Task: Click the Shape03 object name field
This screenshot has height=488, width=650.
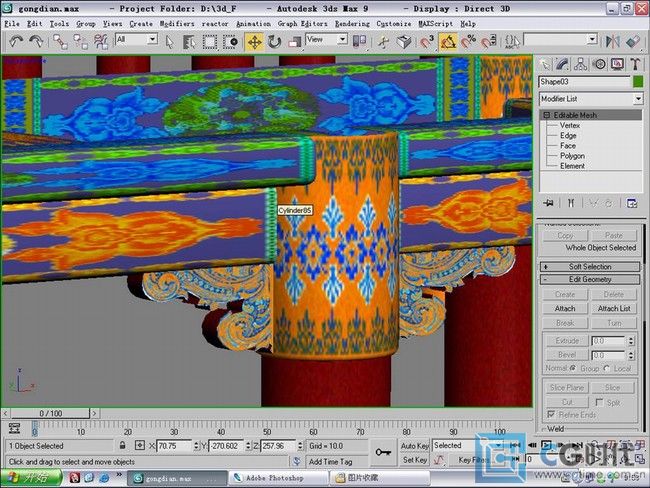Action: click(585, 82)
